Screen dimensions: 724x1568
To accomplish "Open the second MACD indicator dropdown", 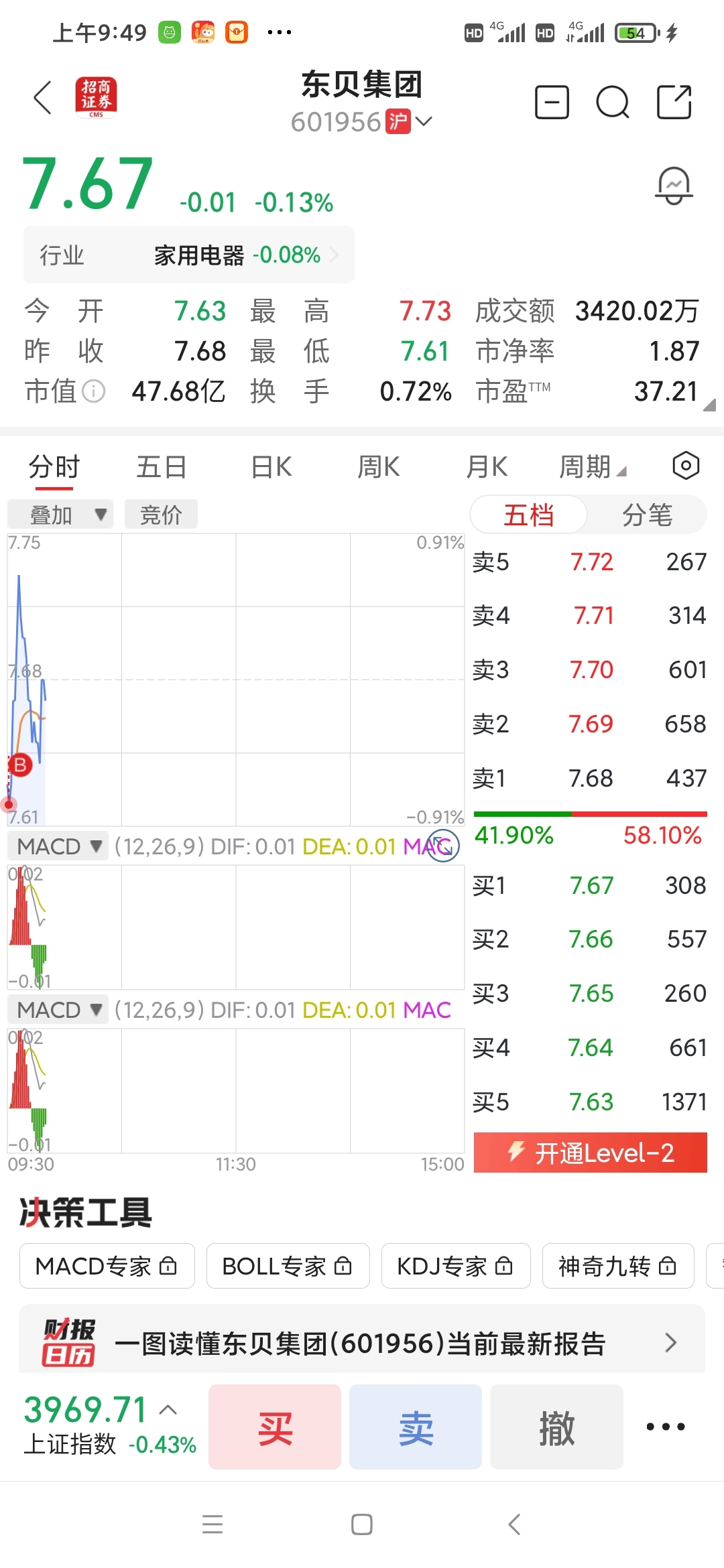I will click(x=58, y=1009).
